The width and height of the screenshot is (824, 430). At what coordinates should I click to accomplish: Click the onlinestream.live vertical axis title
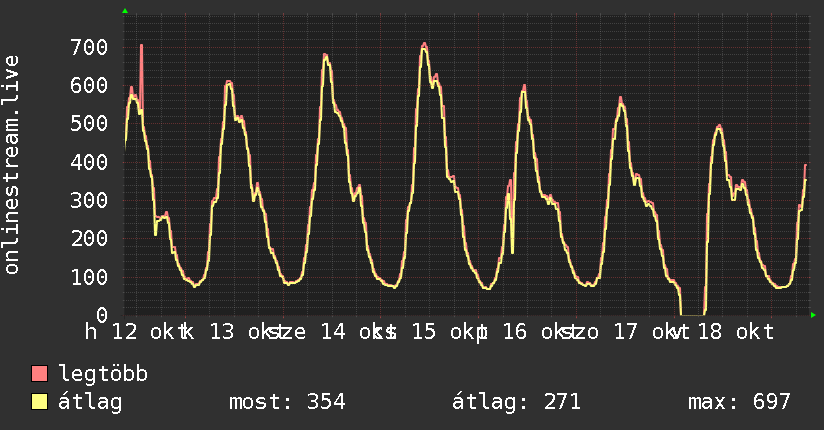tap(11, 165)
